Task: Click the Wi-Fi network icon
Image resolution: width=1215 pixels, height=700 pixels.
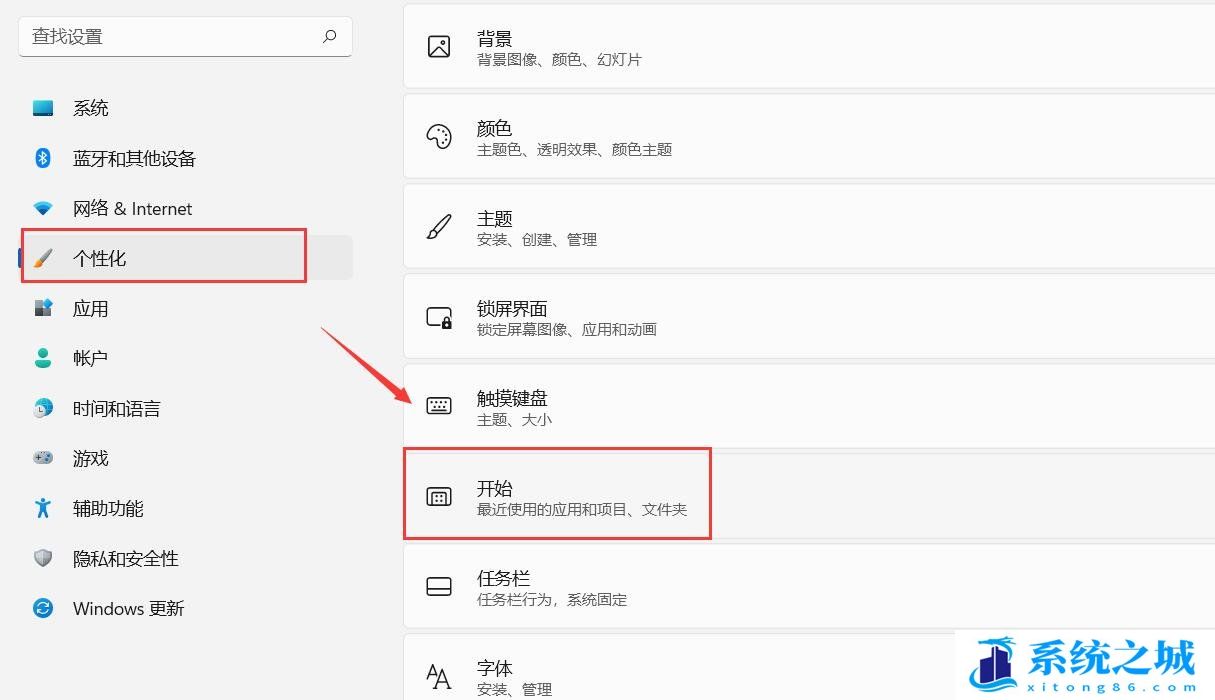Action: click(x=43, y=208)
